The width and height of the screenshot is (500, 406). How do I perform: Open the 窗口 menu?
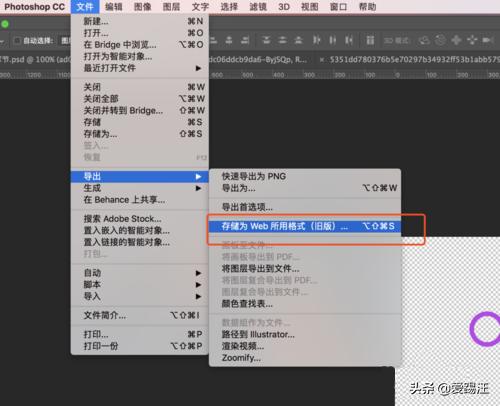339,7
